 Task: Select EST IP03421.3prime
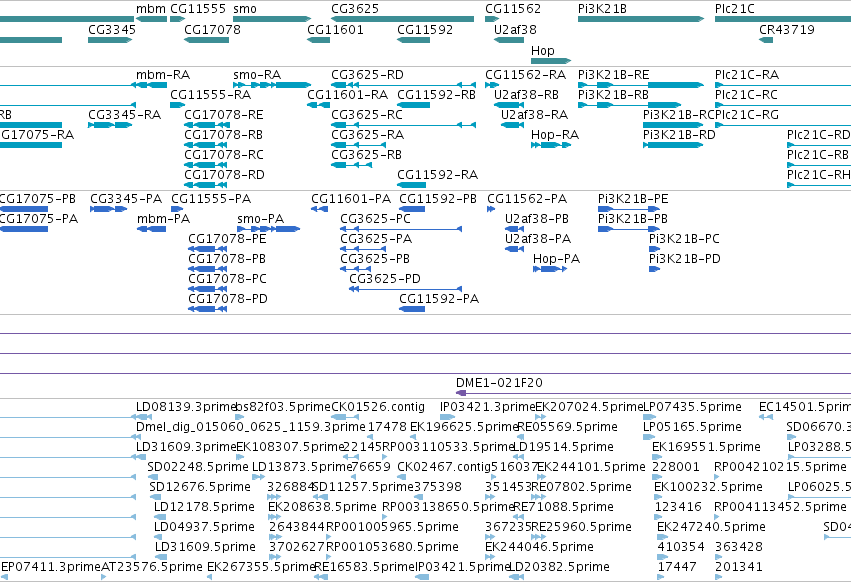(x=448, y=417)
